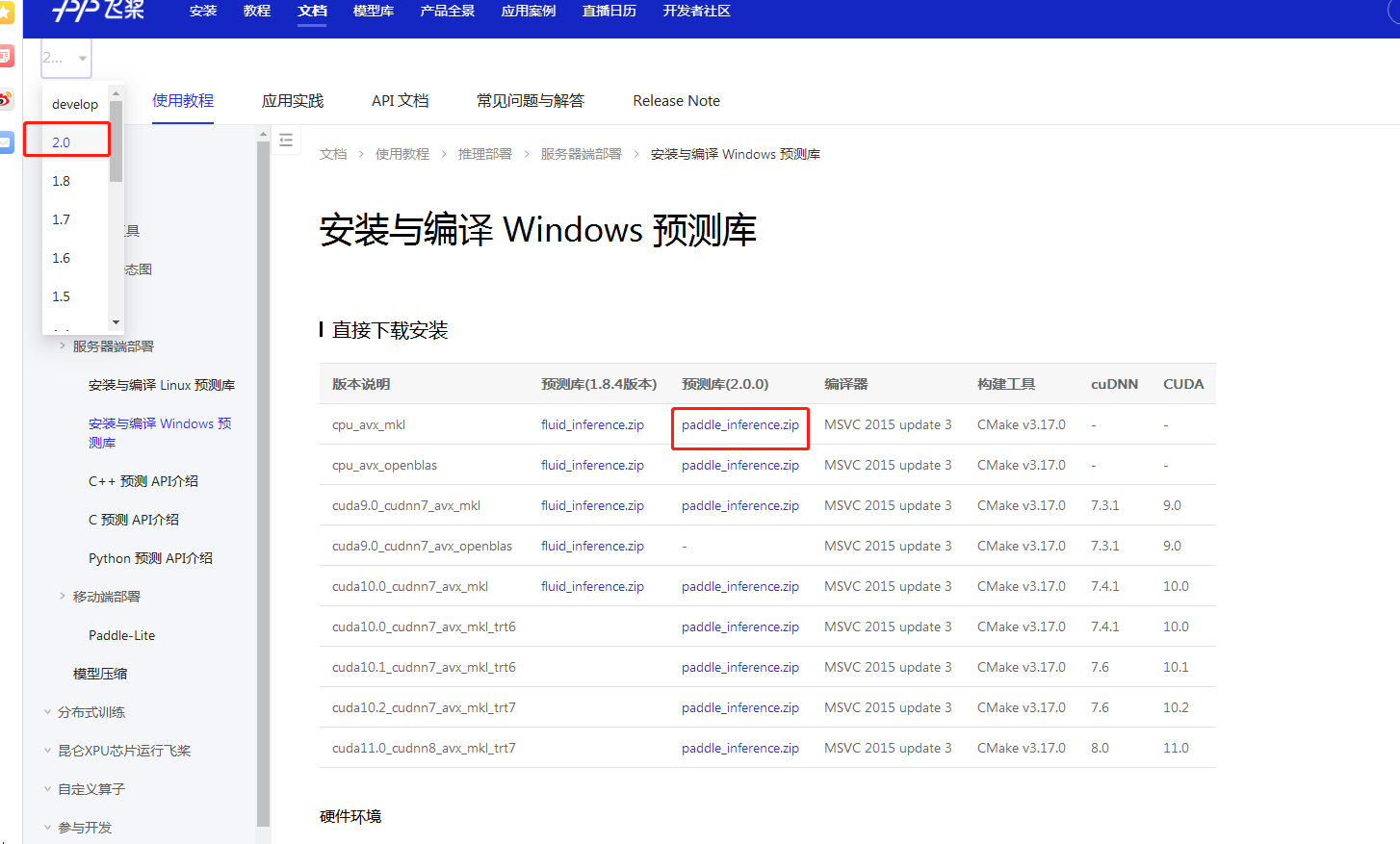This screenshot has width=1400, height=844.
Task: Toggle the sidebar collapse menu icon
Action: point(286,141)
